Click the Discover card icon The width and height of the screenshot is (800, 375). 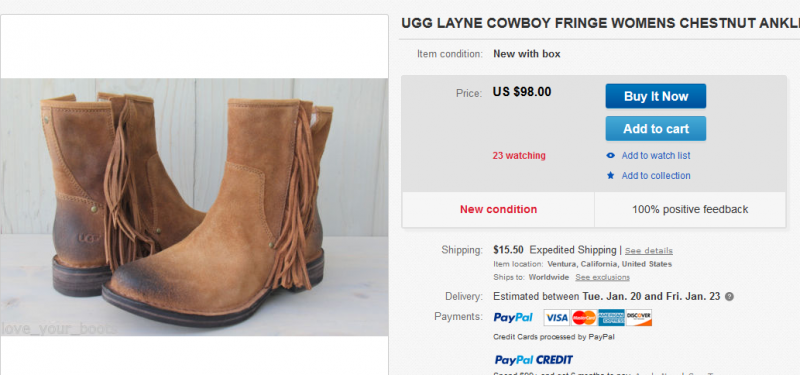click(639, 317)
